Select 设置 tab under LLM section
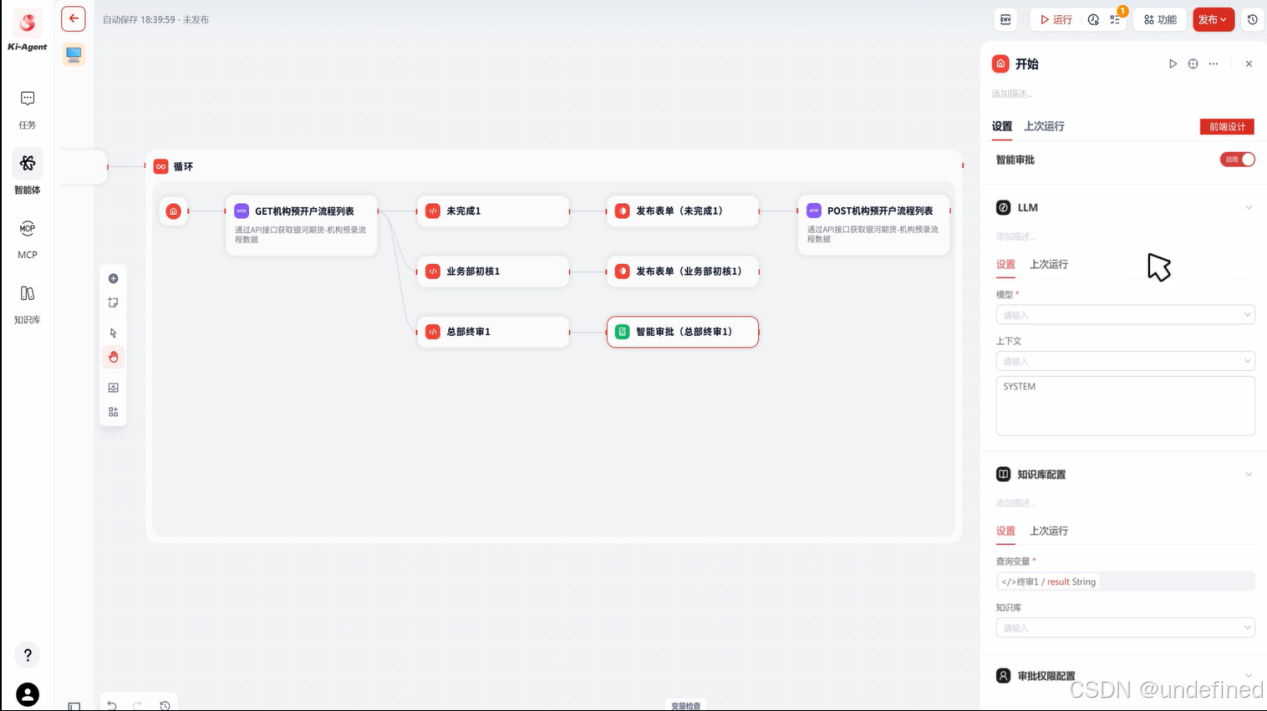1267x711 pixels. (1006, 264)
